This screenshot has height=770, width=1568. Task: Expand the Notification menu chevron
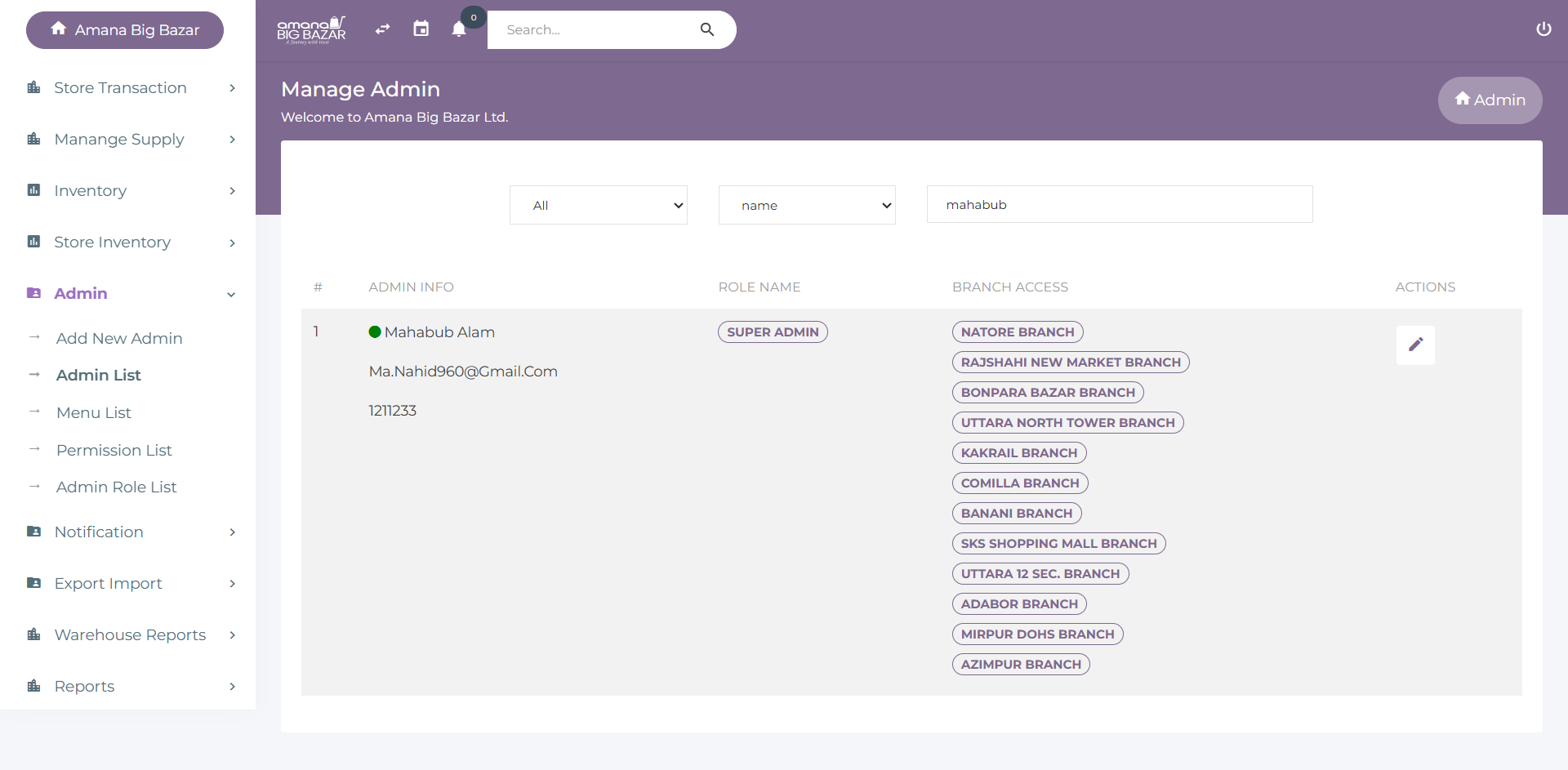tap(232, 532)
